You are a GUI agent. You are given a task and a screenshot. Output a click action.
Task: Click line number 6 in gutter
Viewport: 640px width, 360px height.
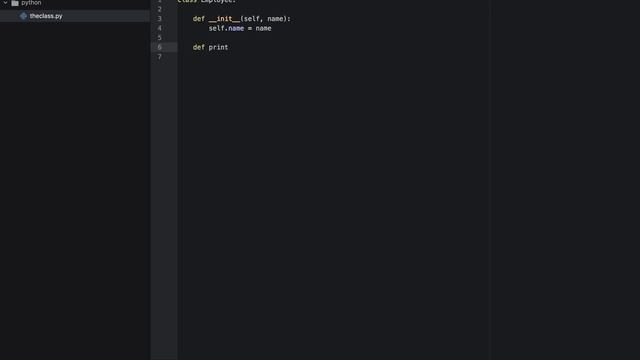pyautogui.click(x=160, y=47)
